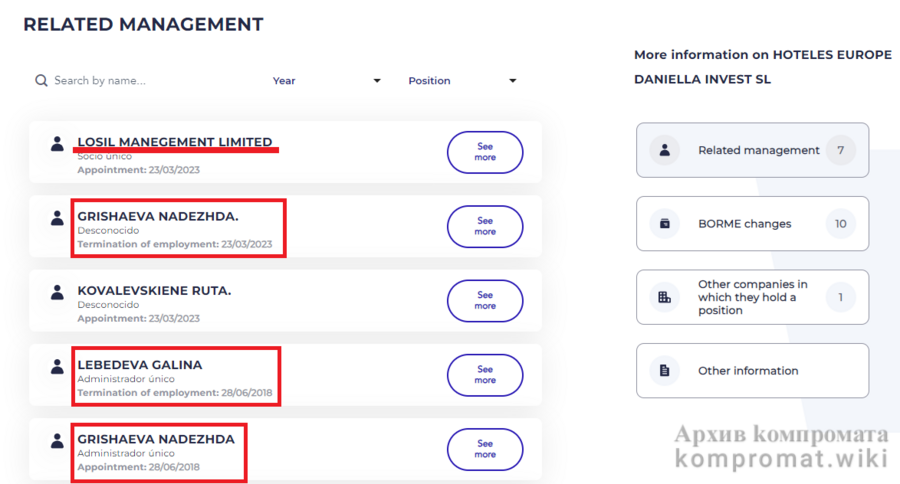The width and height of the screenshot is (900, 484).
Task: Click the search magnifier icon
Action: click(x=41, y=81)
